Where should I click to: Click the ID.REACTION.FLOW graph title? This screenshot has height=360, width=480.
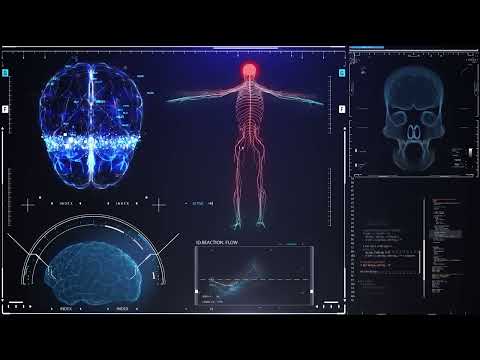[217, 243]
